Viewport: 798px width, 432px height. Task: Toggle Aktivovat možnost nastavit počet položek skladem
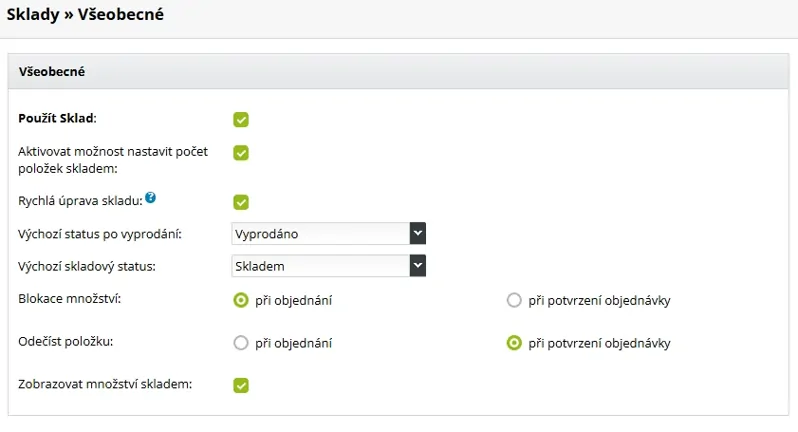point(241,153)
